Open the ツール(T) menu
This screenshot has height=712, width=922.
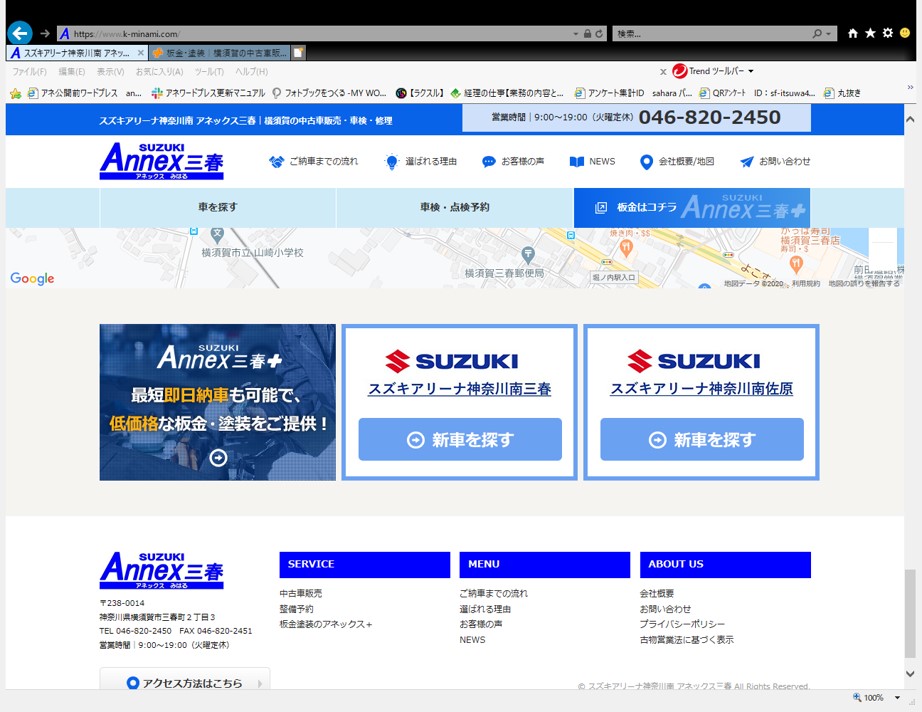(209, 72)
